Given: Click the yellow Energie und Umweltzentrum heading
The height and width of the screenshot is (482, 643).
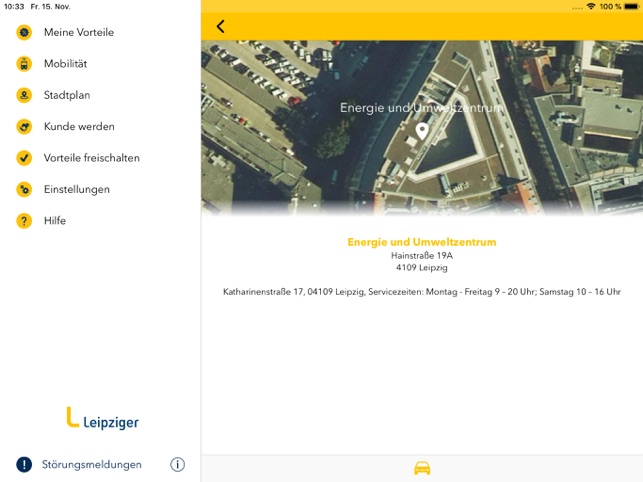Looking at the screenshot, I should (421, 242).
